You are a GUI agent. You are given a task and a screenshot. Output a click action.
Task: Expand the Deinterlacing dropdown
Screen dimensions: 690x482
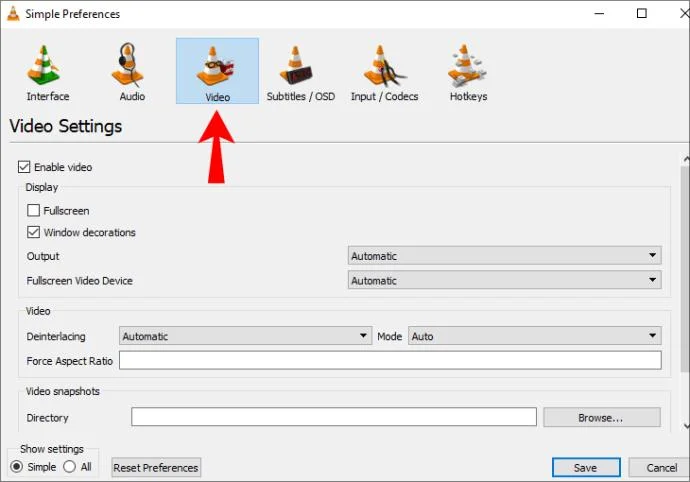246,336
